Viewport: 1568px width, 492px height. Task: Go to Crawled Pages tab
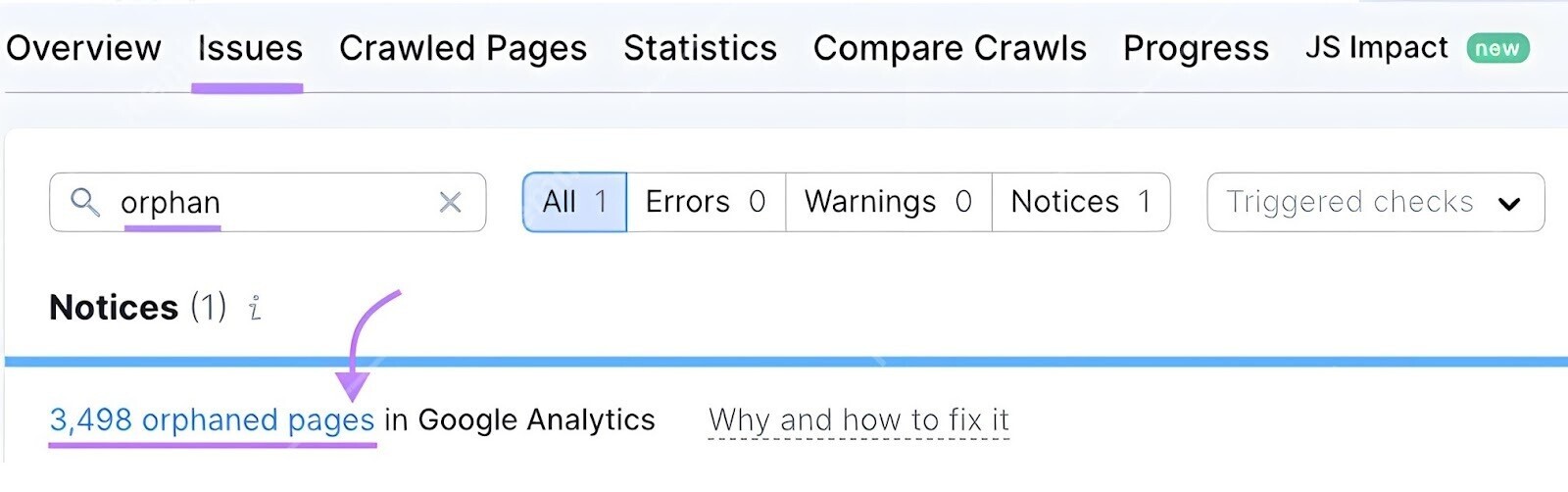pyautogui.click(x=463, y=48)
